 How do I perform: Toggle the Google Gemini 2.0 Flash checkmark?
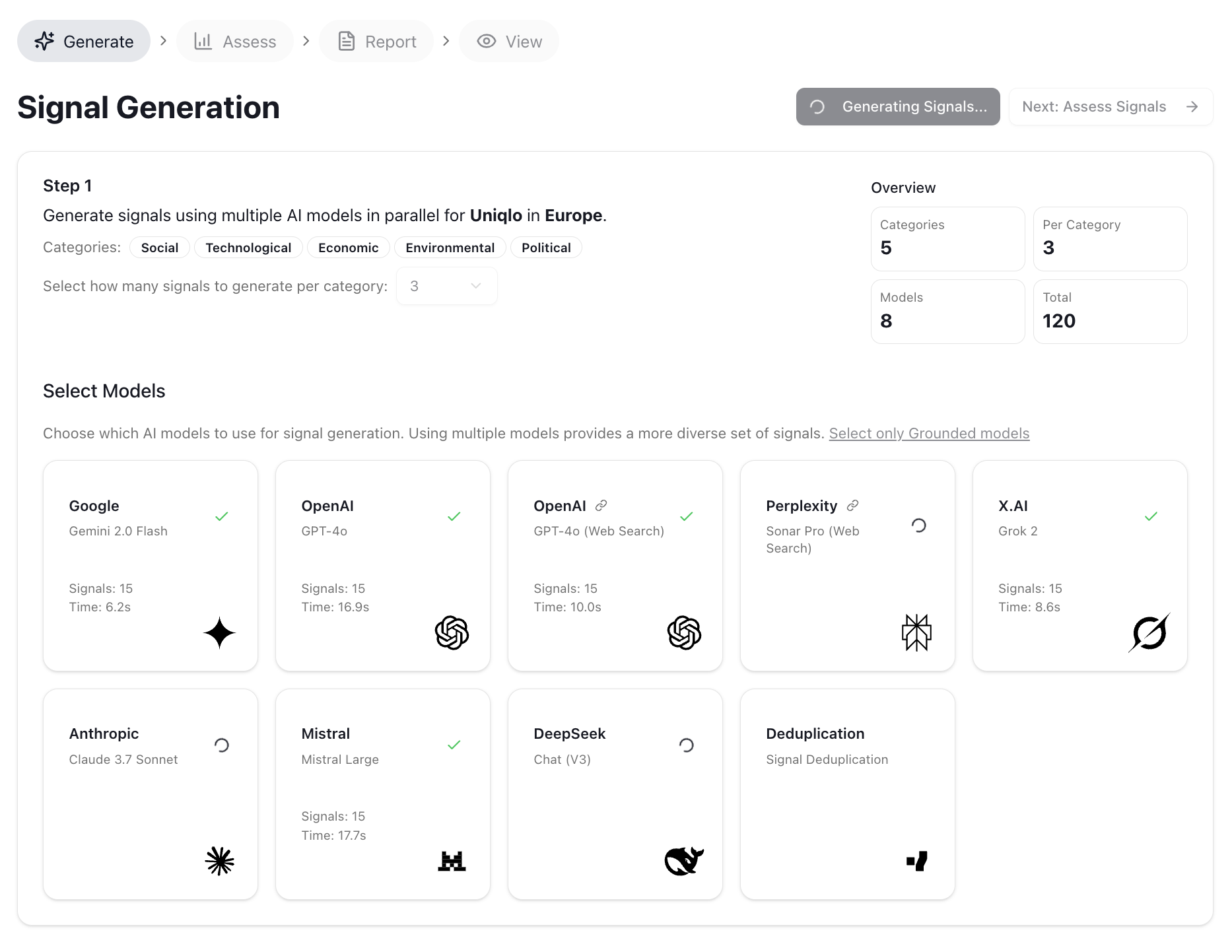click(x=222, y=516)
